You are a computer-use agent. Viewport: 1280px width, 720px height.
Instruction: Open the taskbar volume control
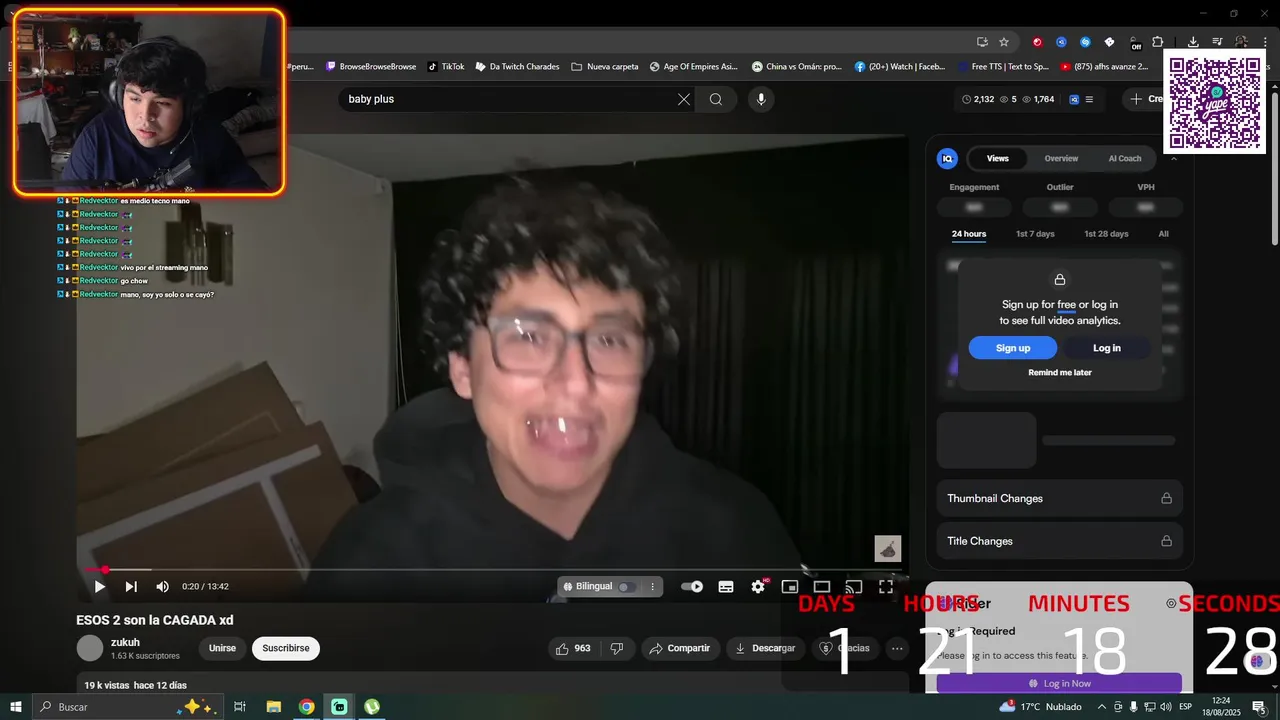pos(1167,707)
